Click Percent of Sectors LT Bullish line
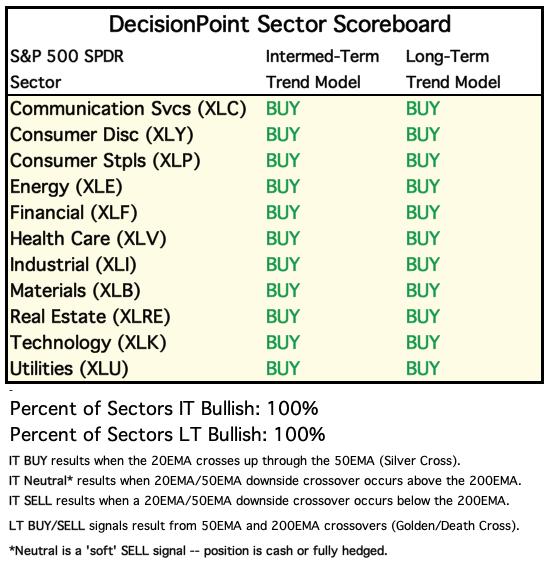Image resolution: width=550 pixels, height=566 pixels. click(168, 435)
